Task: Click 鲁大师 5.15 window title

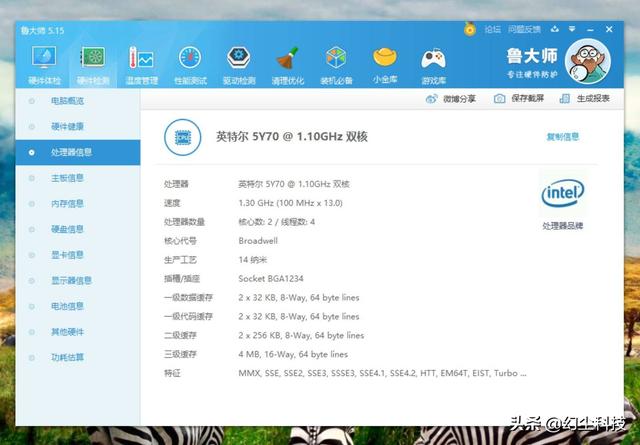Action: [x=42, y=31]
